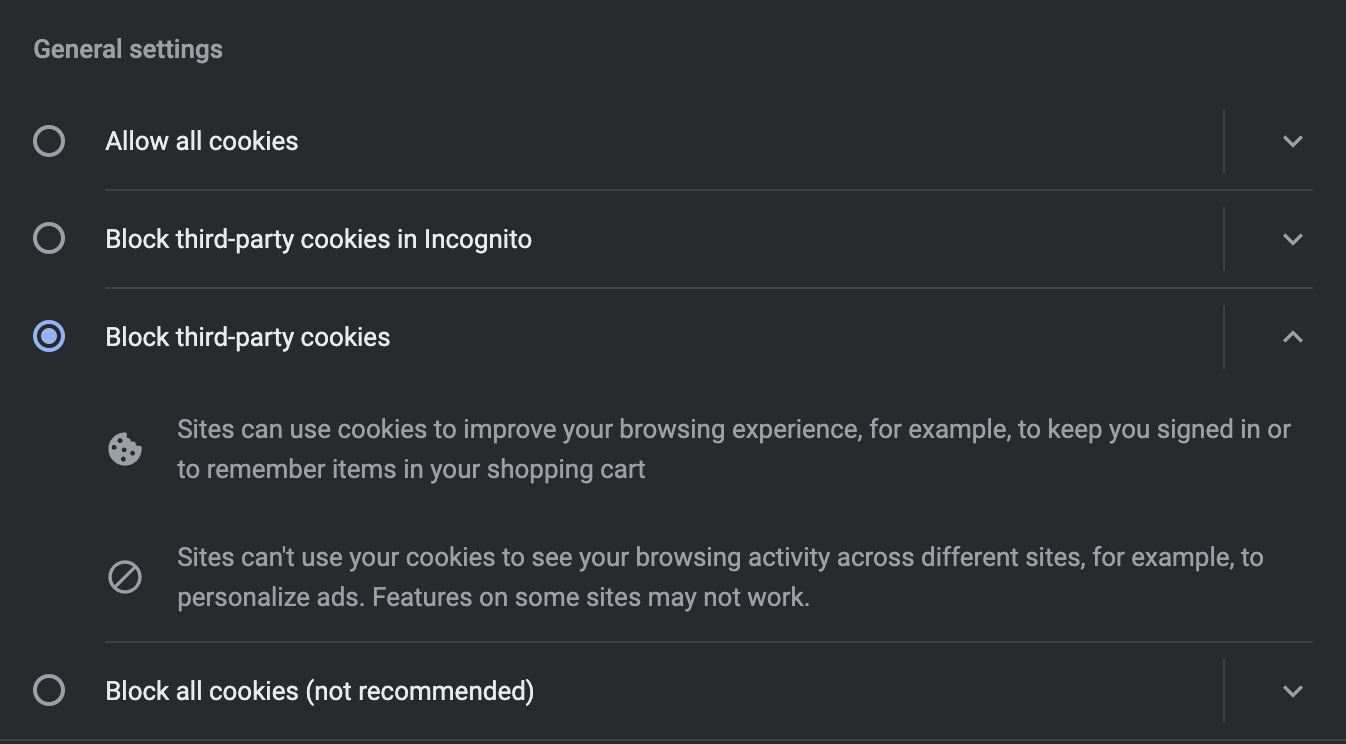Click the General settings heading
The height and width of the screenshot is (744, 1346).
tap(128, 48)
